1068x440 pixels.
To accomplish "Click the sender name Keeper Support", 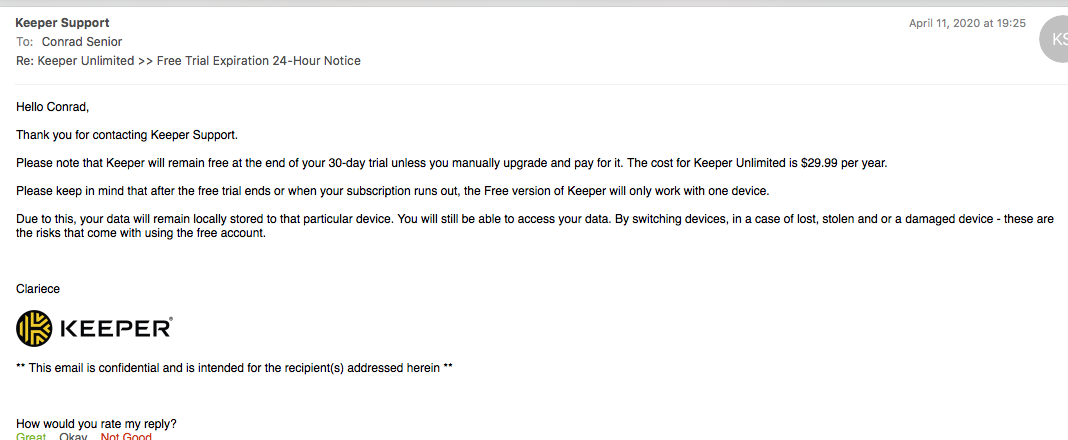I will [62, 23].
